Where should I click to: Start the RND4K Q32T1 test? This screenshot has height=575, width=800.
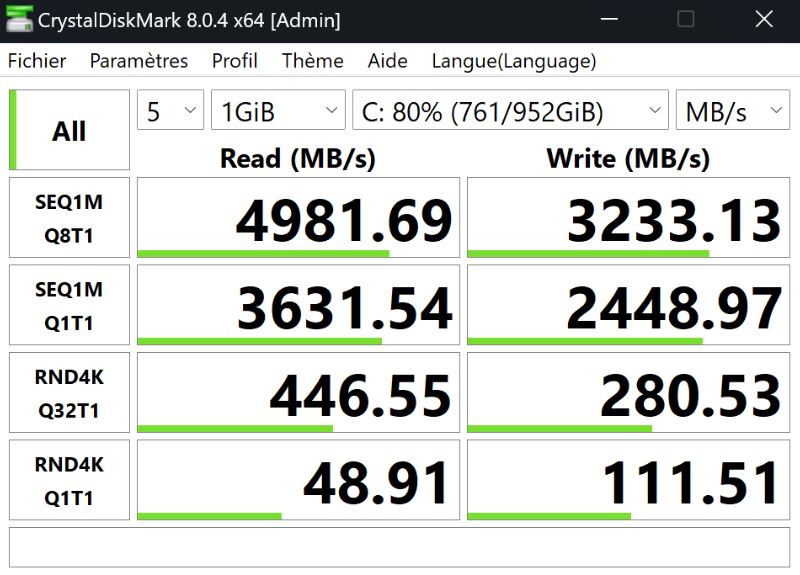(x=69, y=393)
